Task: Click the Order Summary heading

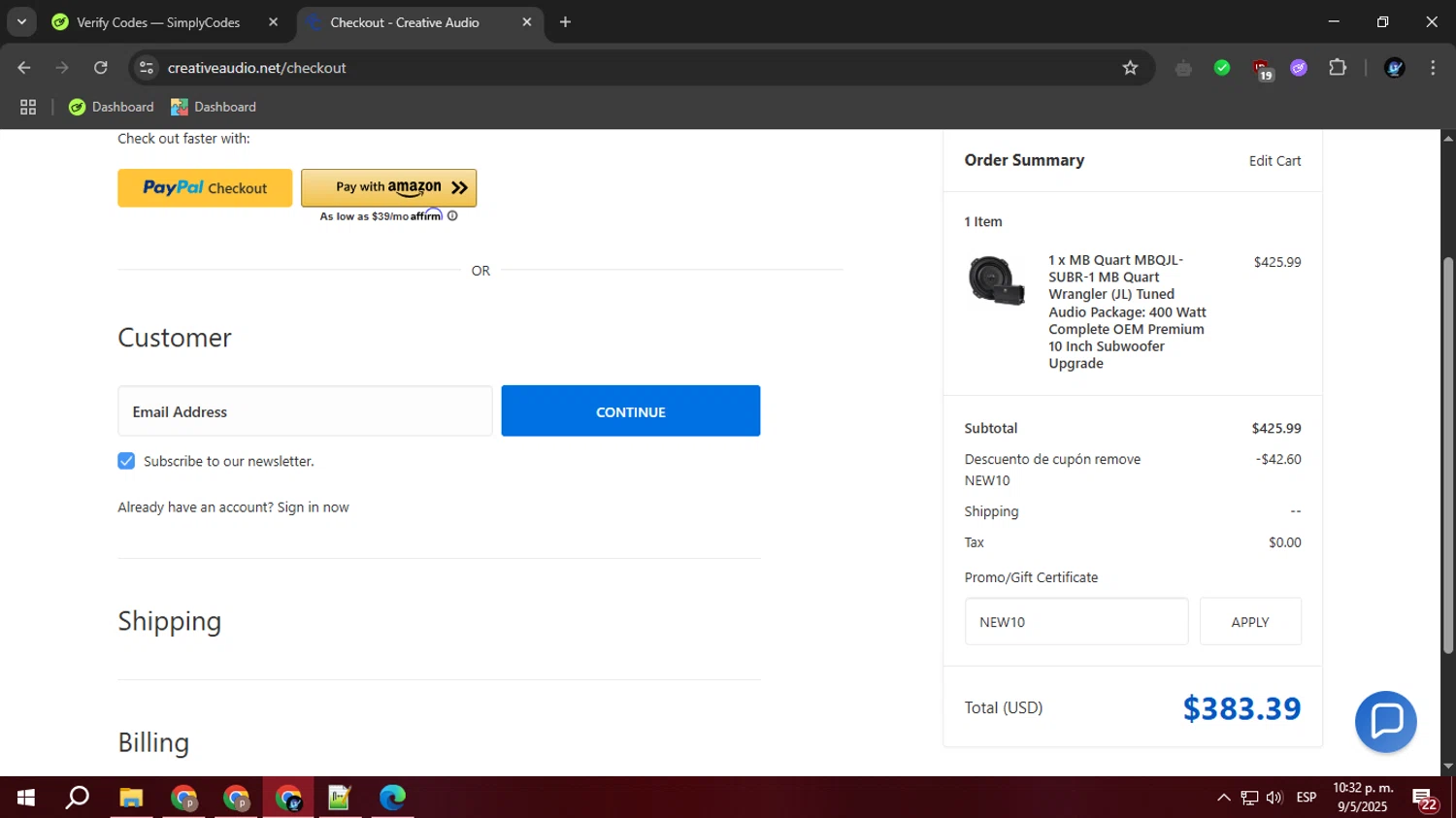Action: click(x=1024, y=160)
